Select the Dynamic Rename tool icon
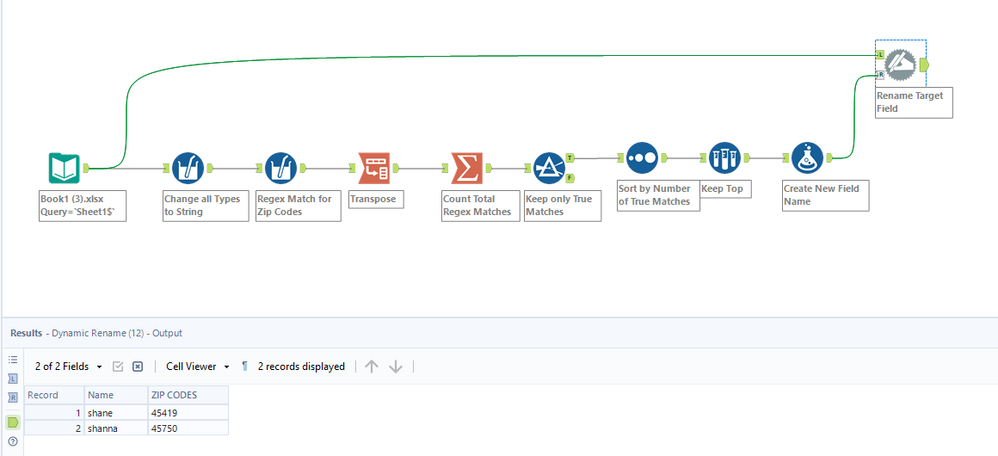The height and width of the screenshot is (456, 998). pos(901,65)
